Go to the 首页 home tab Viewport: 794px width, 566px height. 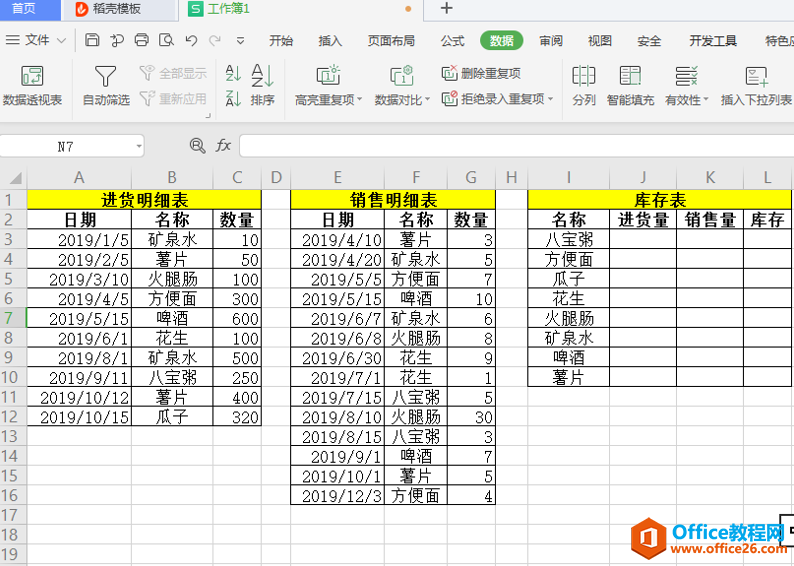[x=23, y=9]
